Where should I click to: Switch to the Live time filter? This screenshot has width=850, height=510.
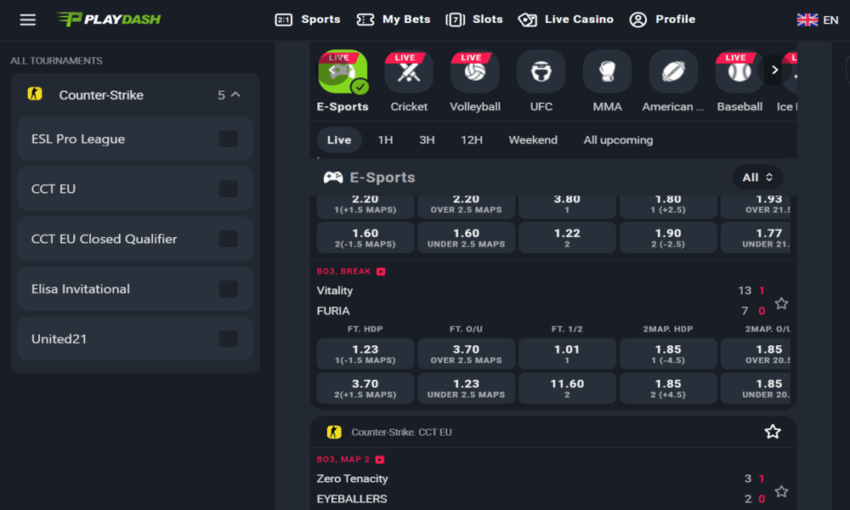click(x=339, y=140)
